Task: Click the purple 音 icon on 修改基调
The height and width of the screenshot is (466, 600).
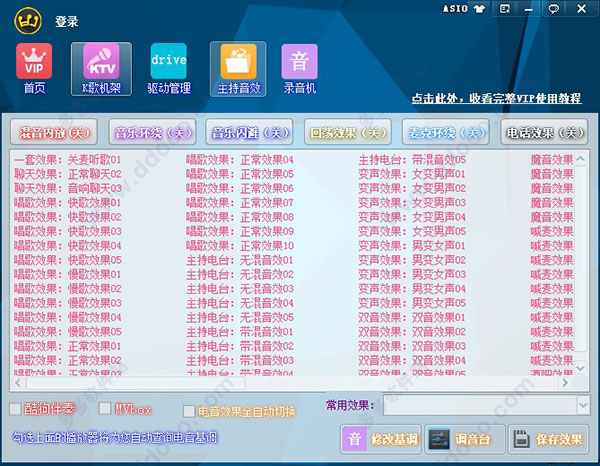Action: point(355,439)
